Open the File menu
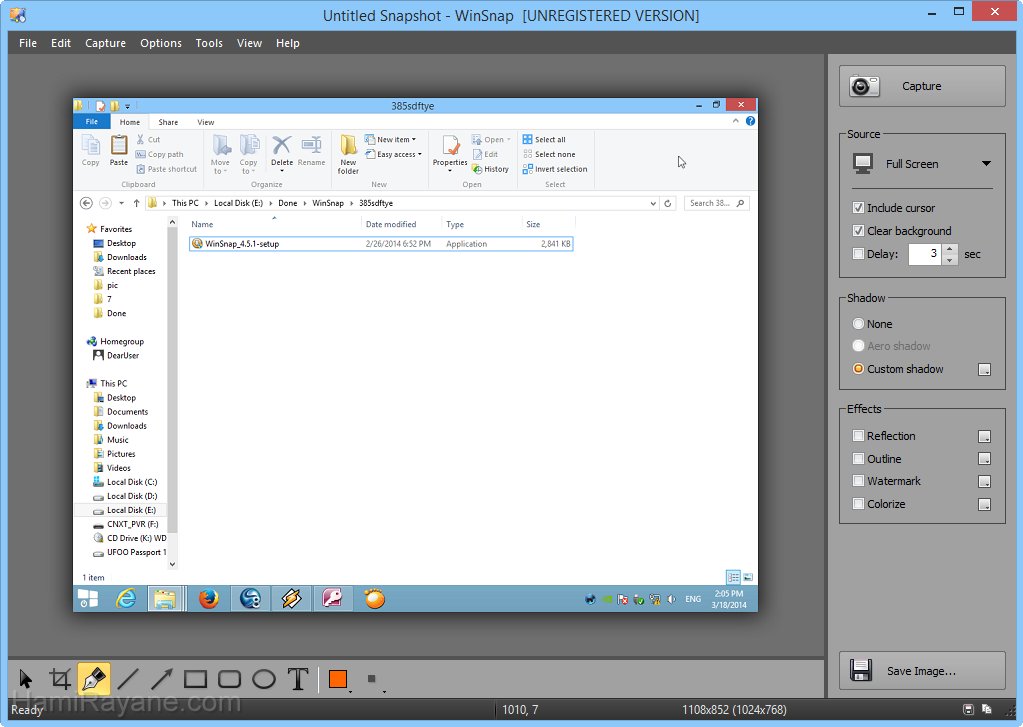Screen dimensions: 1023x727 click(x=28, y=43)
